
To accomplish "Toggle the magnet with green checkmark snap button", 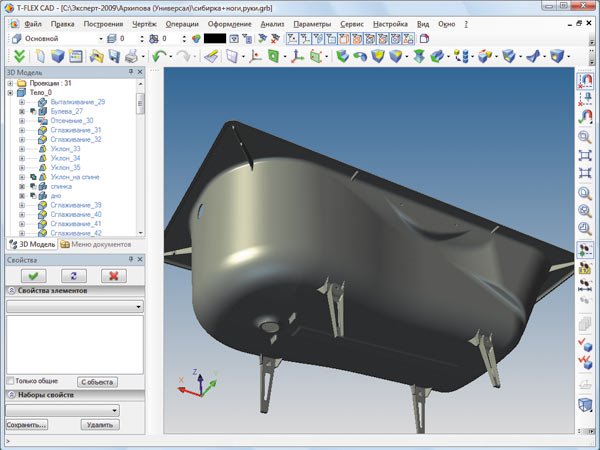I will click(x=585, y=117).
